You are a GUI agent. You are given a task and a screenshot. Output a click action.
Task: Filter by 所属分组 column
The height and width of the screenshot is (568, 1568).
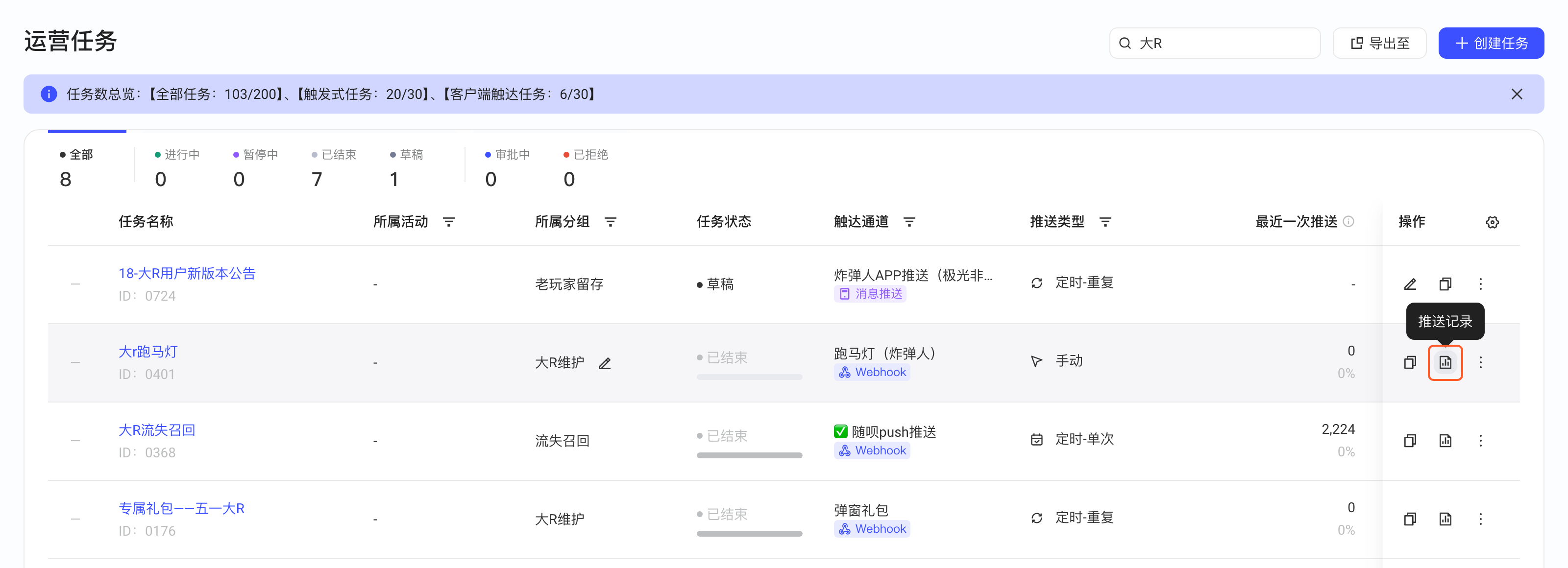click(610, 222)
